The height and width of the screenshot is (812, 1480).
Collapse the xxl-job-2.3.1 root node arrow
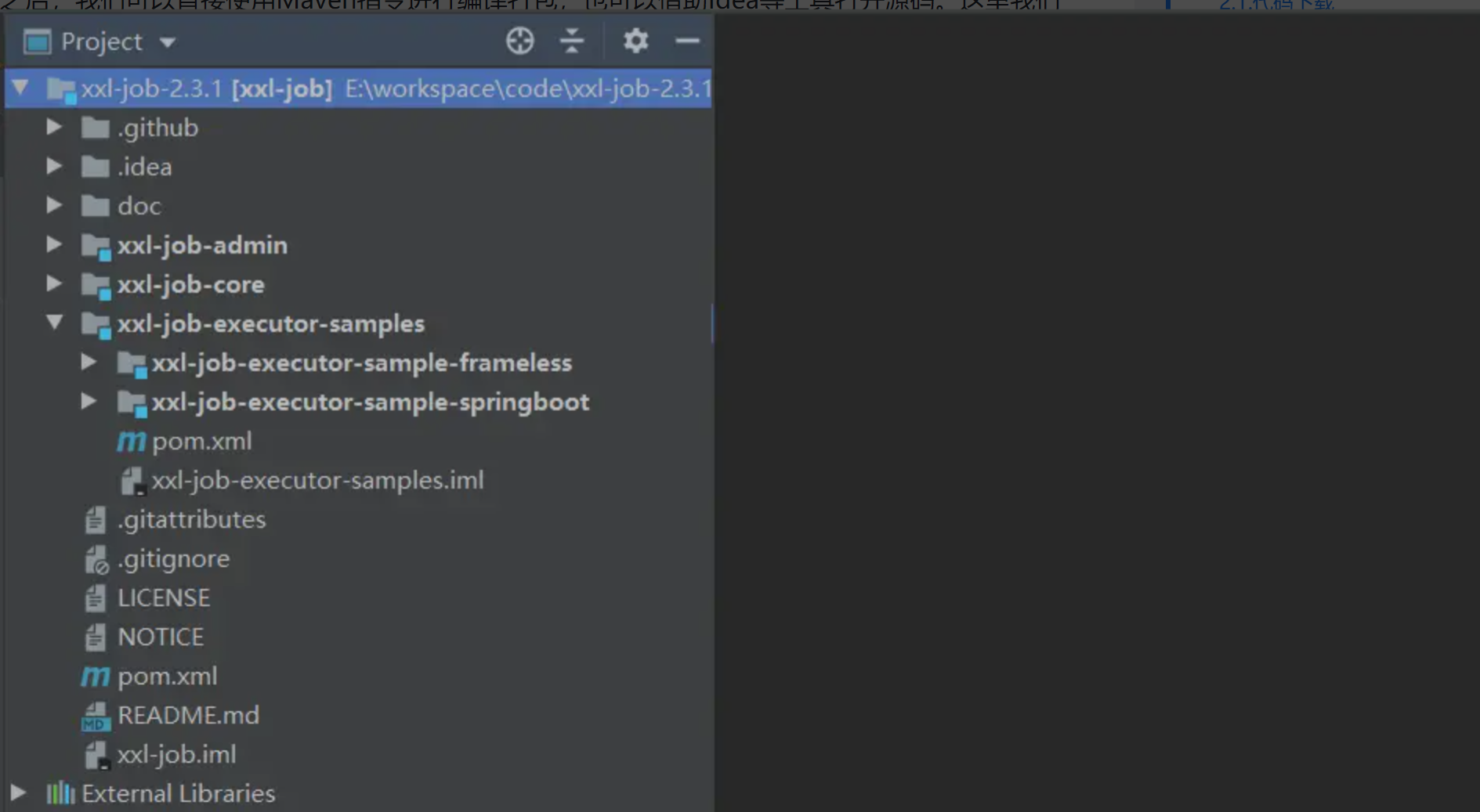click(x=21, y=88)
